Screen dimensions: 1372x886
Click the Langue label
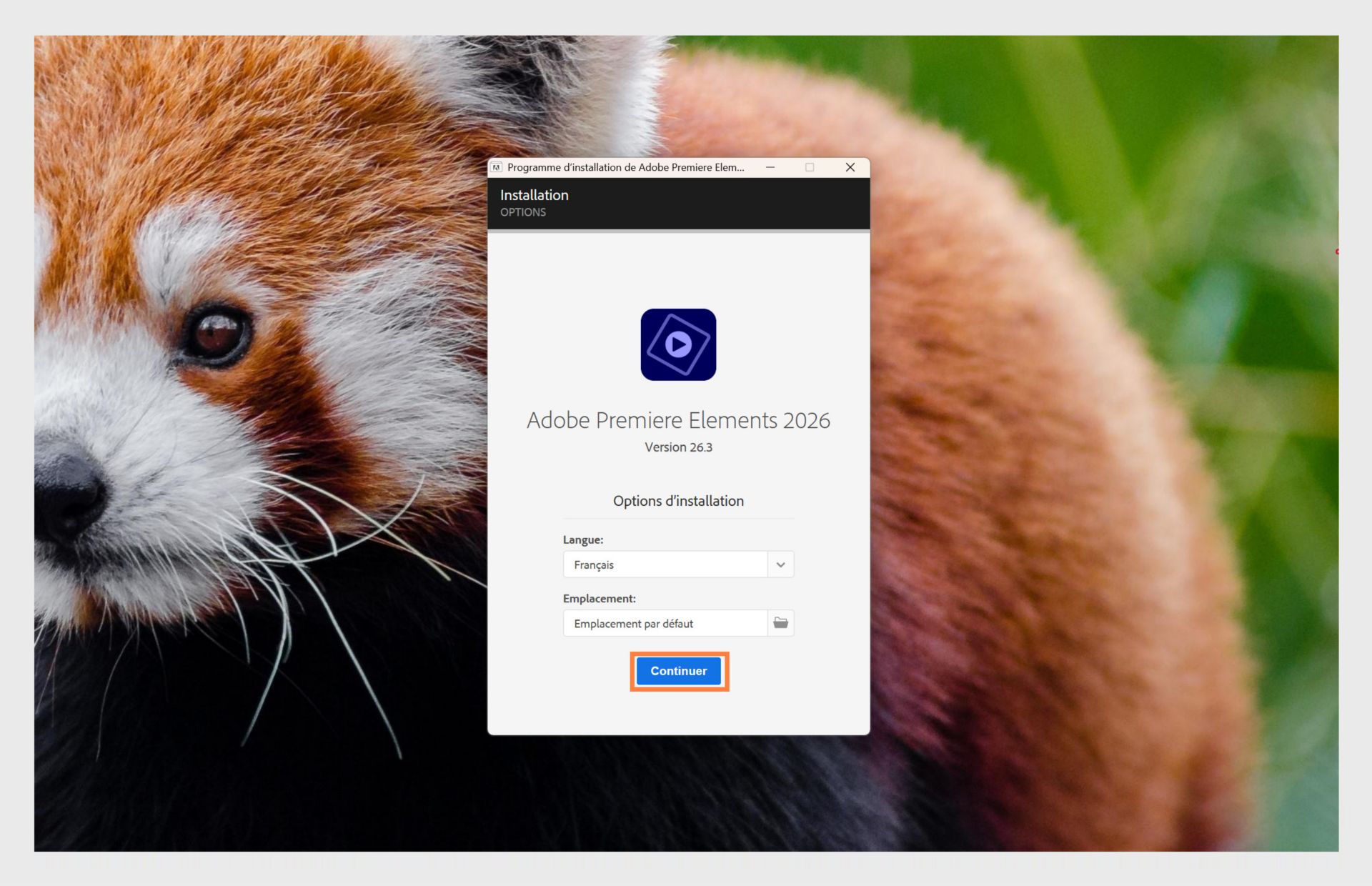pos(582,539)
